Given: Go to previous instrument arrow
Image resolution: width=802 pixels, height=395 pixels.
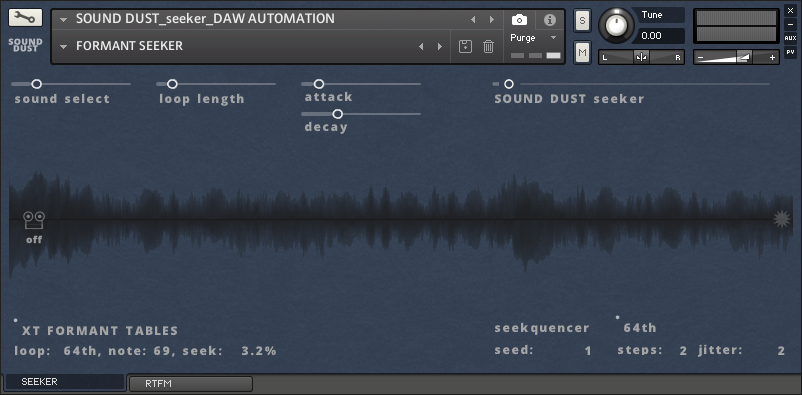Looking at the screenshot, I should 473,20.
